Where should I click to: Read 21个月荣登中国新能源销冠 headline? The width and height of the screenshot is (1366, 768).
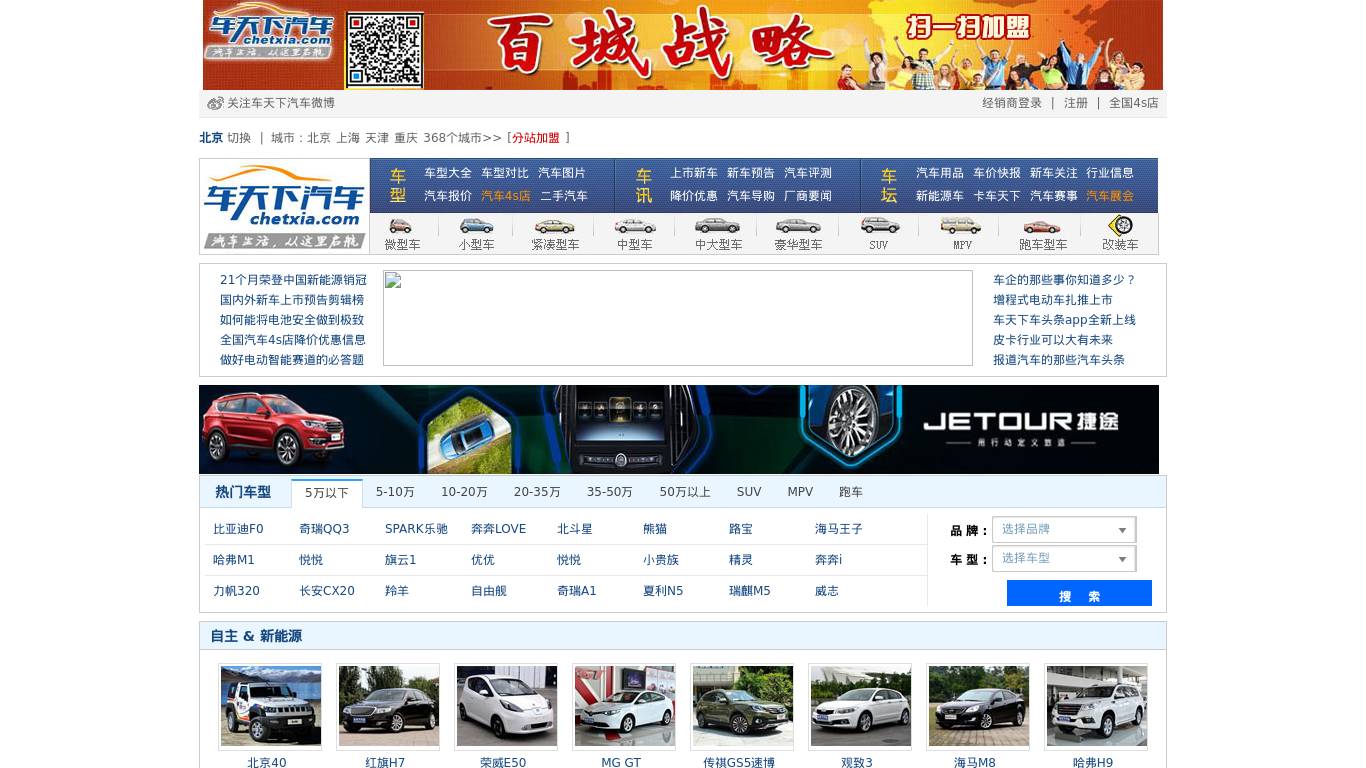click(293, 280)
